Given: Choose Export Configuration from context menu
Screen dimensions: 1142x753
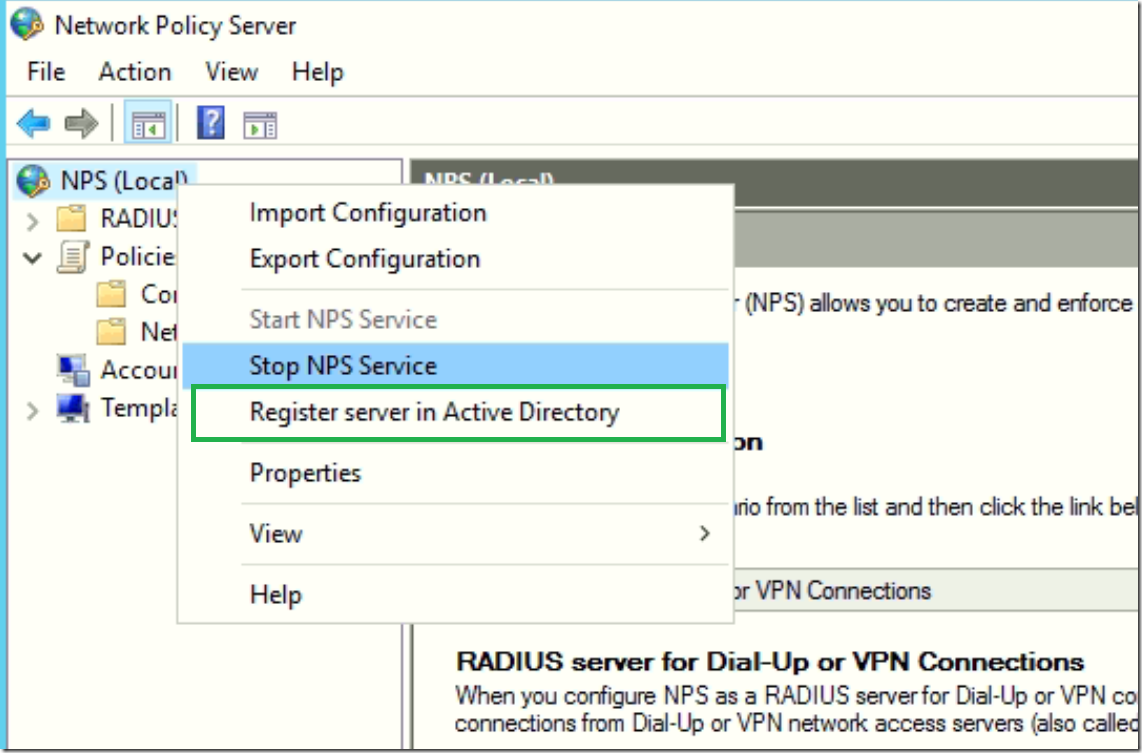Looking at the screenshot, I should tap(455, 259).
